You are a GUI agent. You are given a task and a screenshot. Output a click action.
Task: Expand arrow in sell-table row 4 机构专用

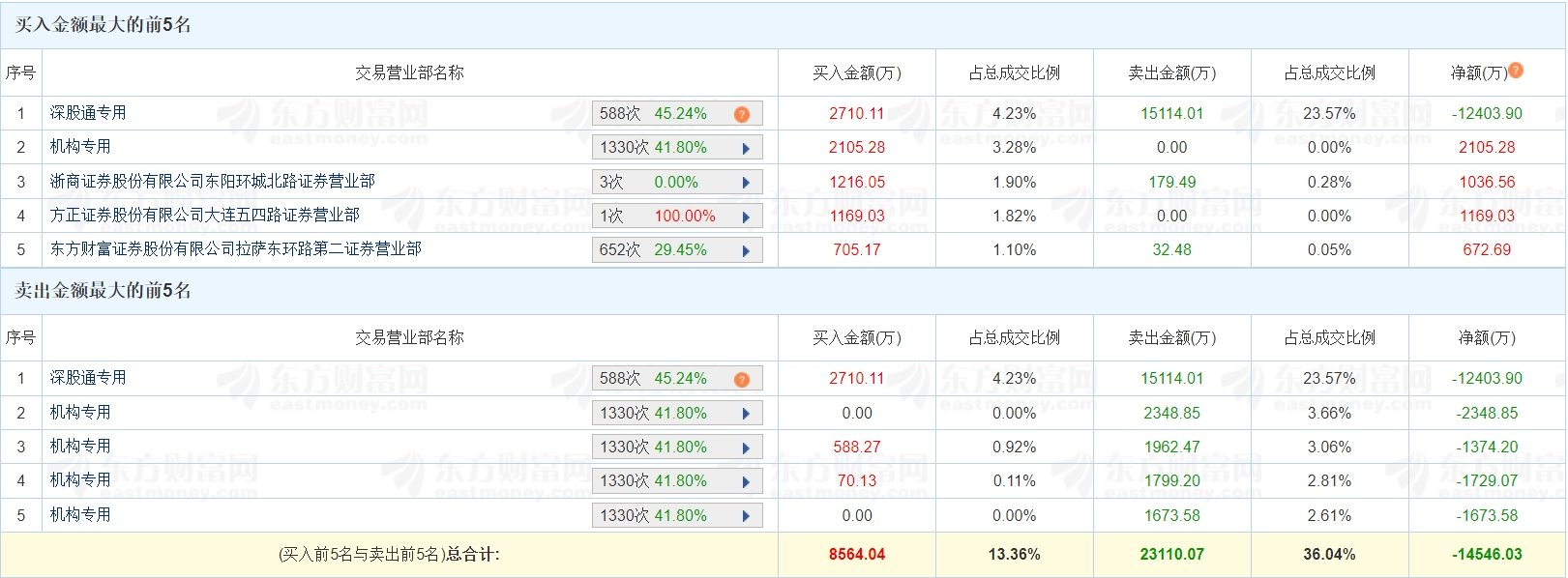[746, 481]
